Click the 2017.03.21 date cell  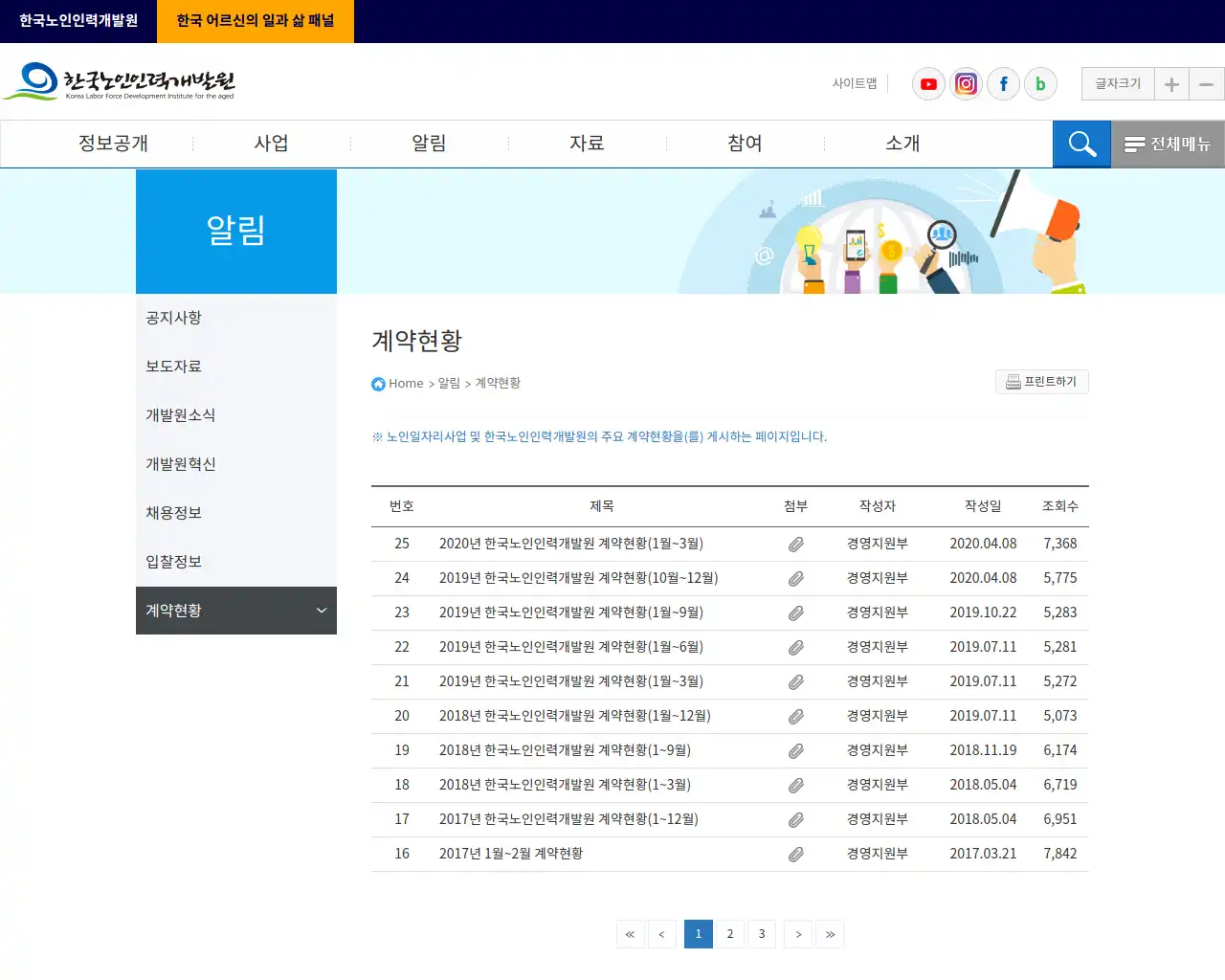[983, 854]
